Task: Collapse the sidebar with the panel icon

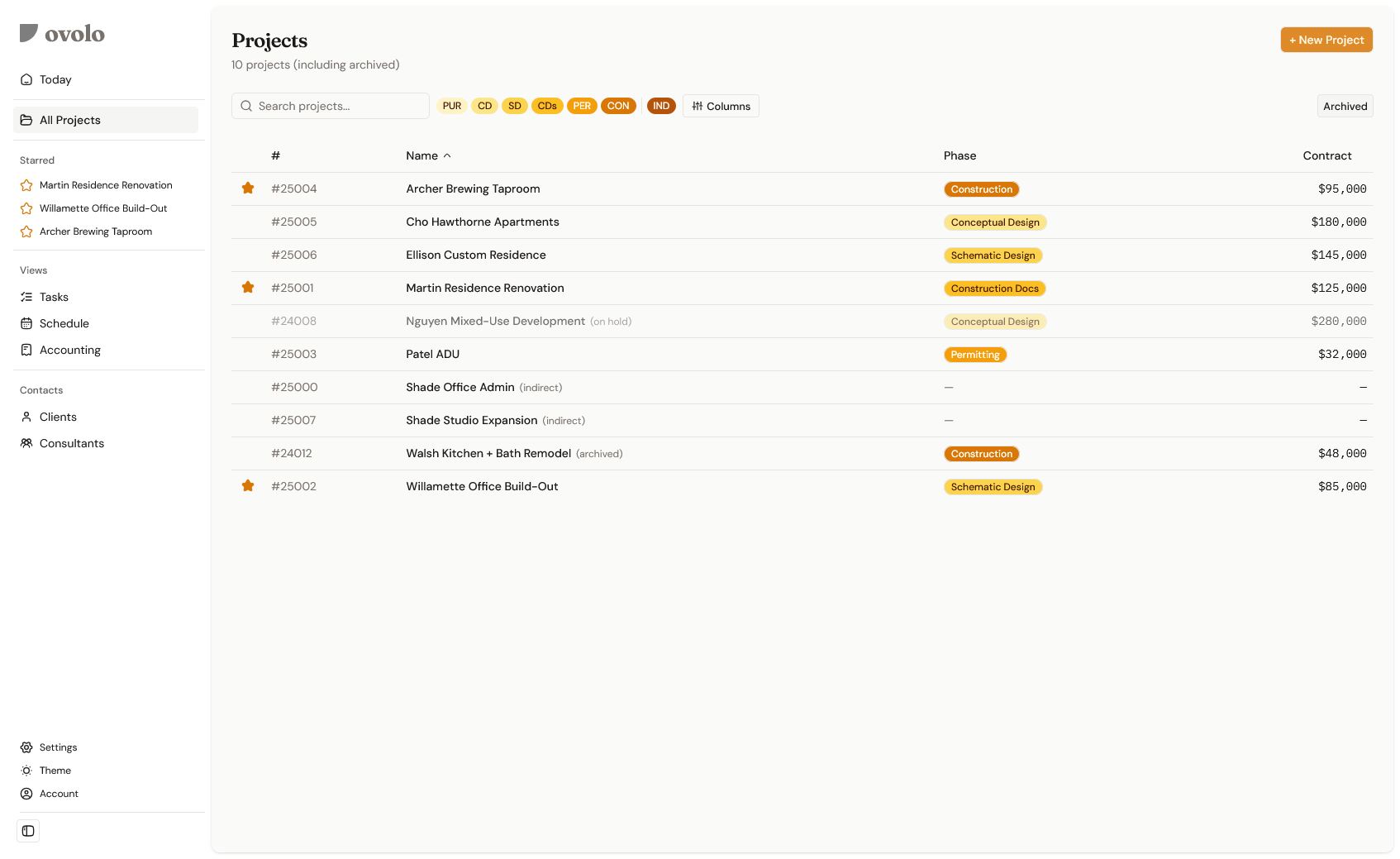Action: pyautogui.click(x=28, y=831)
